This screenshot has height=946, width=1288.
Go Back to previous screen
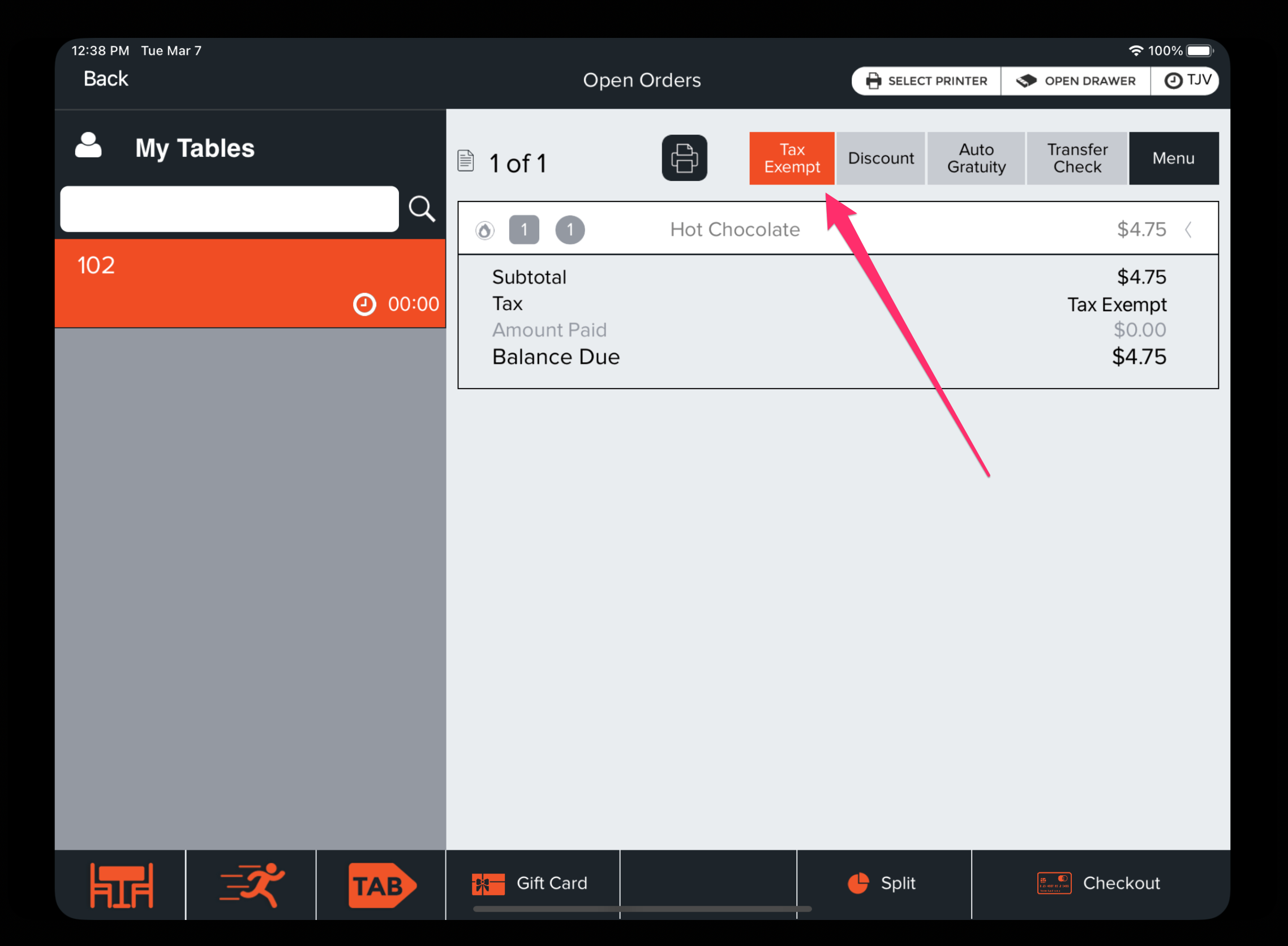(106, 79)
